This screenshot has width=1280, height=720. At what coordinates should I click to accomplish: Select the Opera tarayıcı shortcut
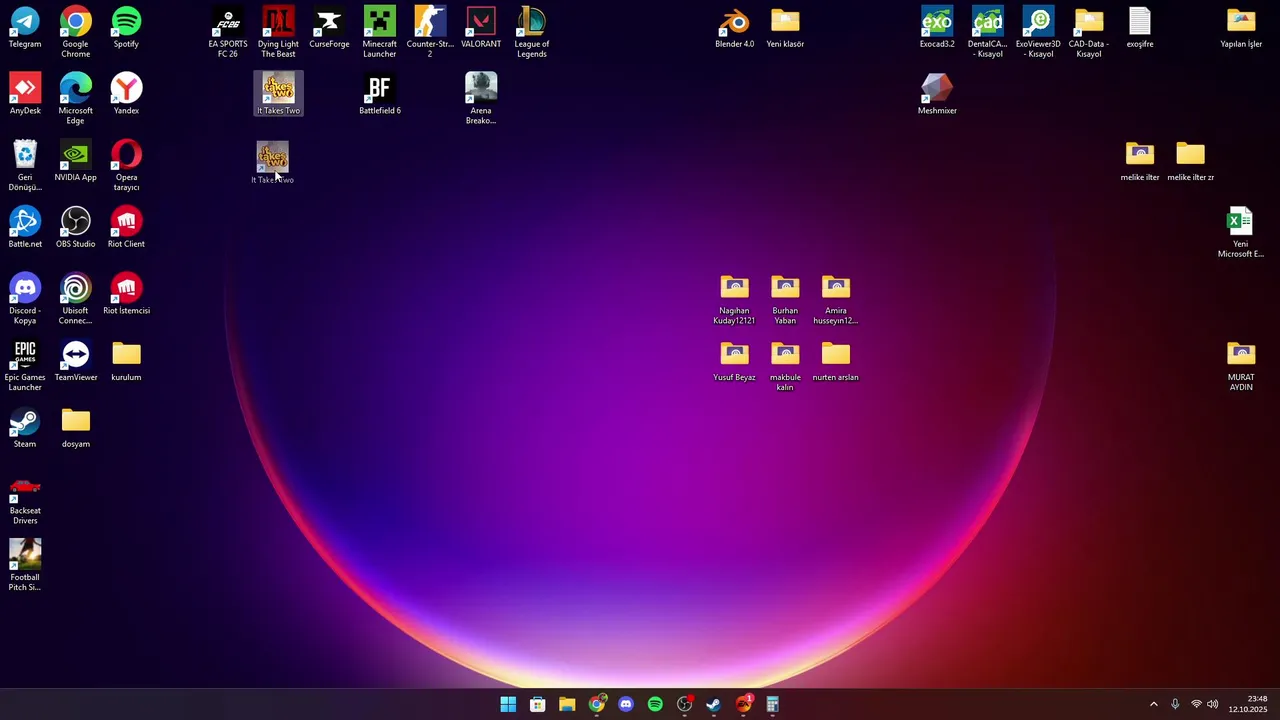click(126, 166)
